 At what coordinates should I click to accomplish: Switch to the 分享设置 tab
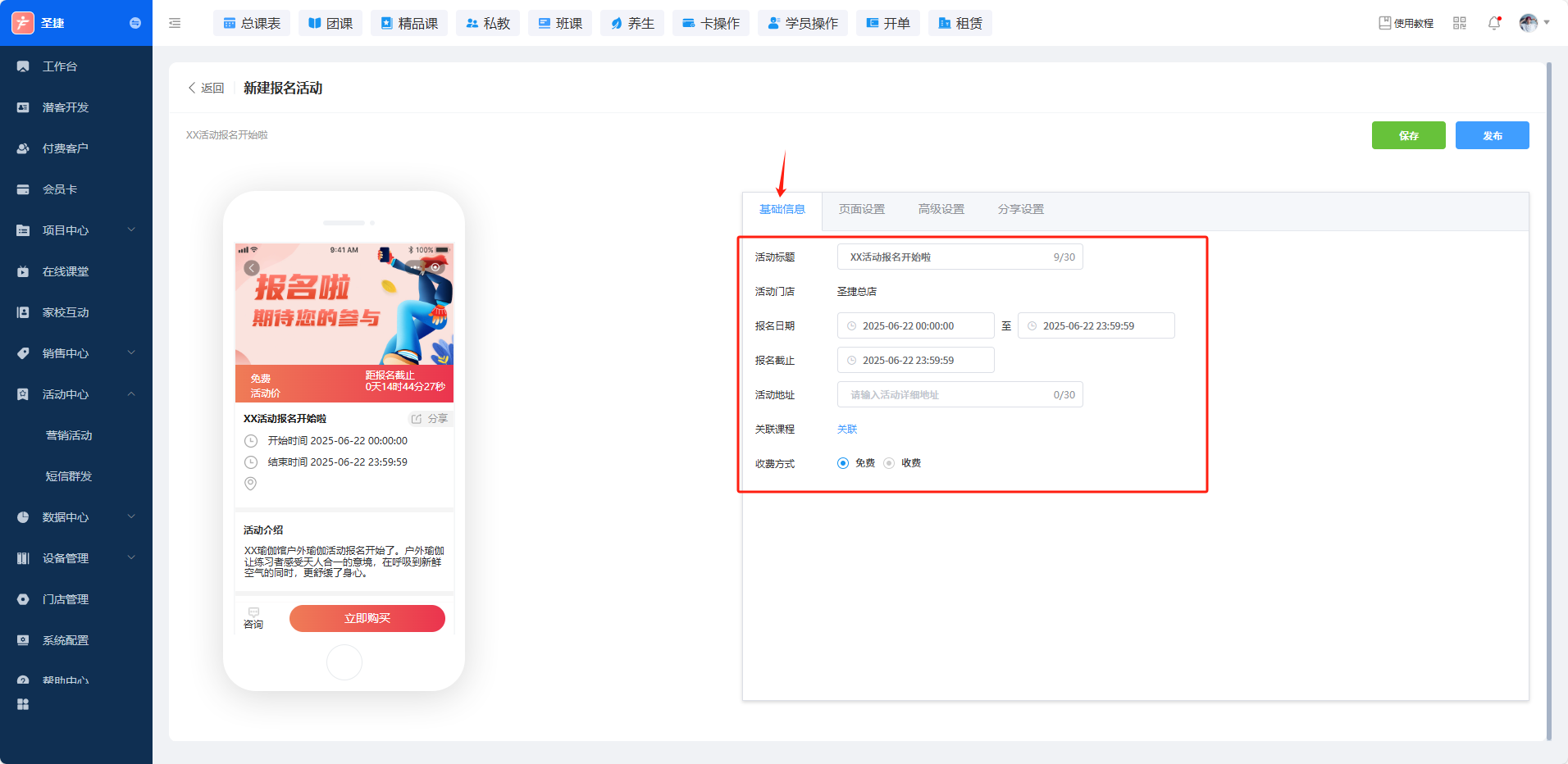coord(1020,209)
